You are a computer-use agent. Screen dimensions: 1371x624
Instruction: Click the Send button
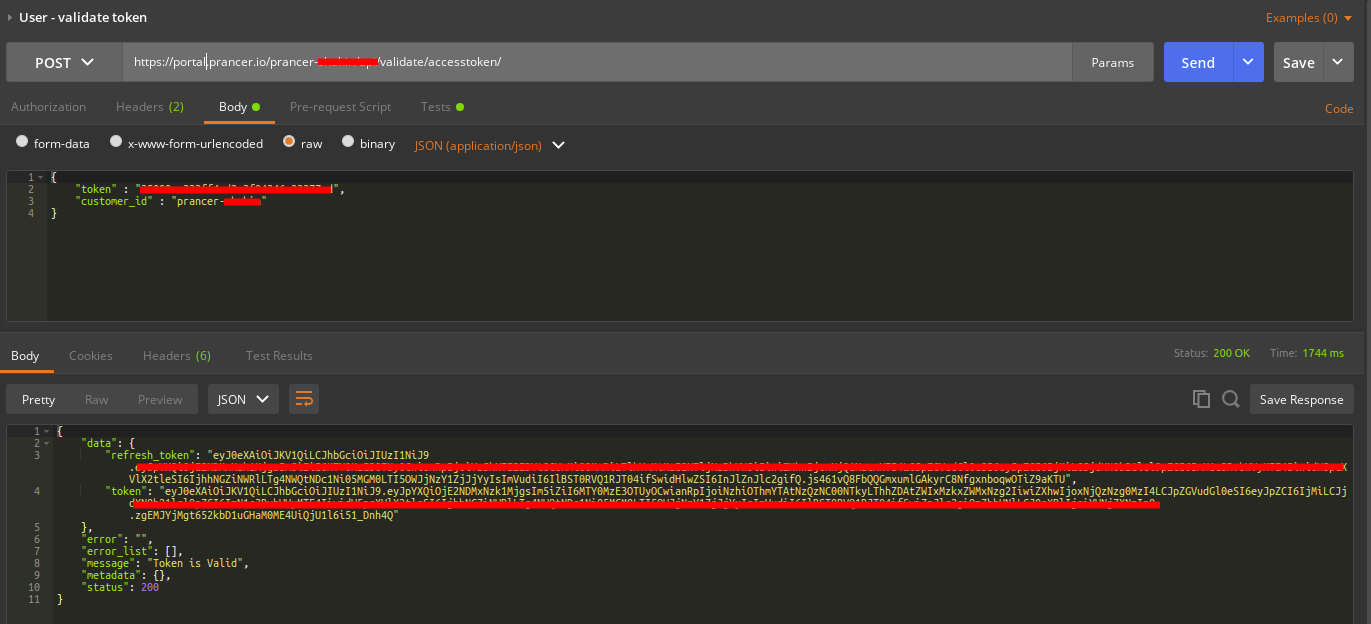(1198, 62)
